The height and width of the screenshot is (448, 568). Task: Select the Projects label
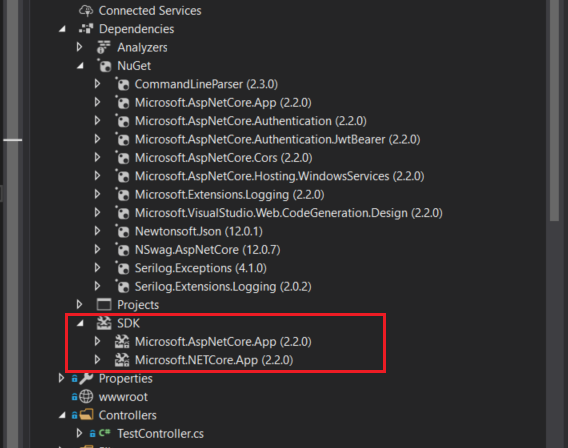(138, 305)
